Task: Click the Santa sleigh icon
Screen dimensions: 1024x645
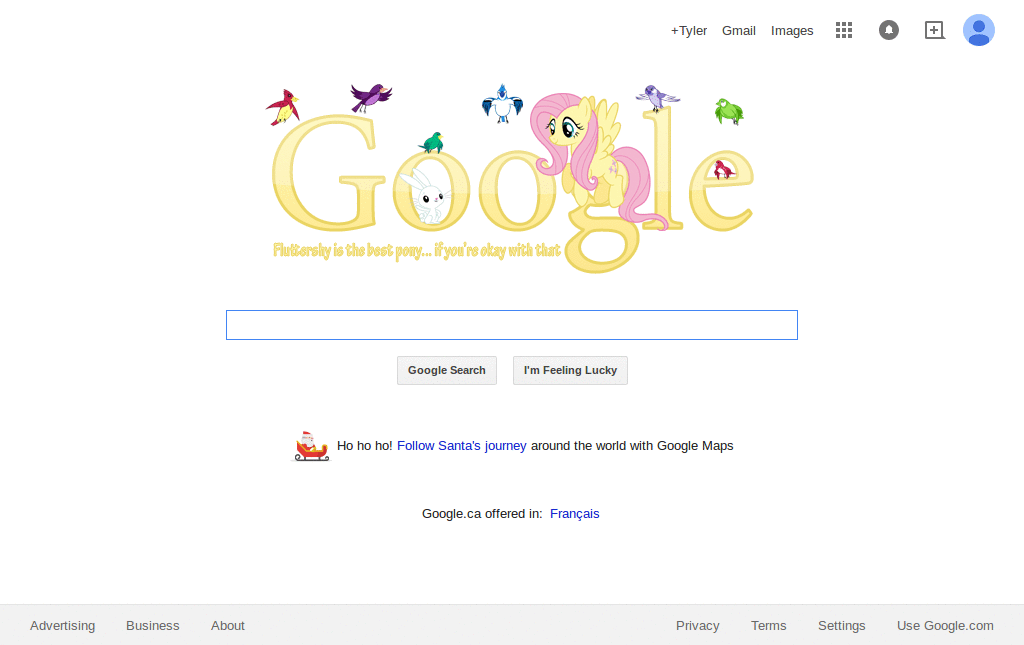Action: [311, 447]
